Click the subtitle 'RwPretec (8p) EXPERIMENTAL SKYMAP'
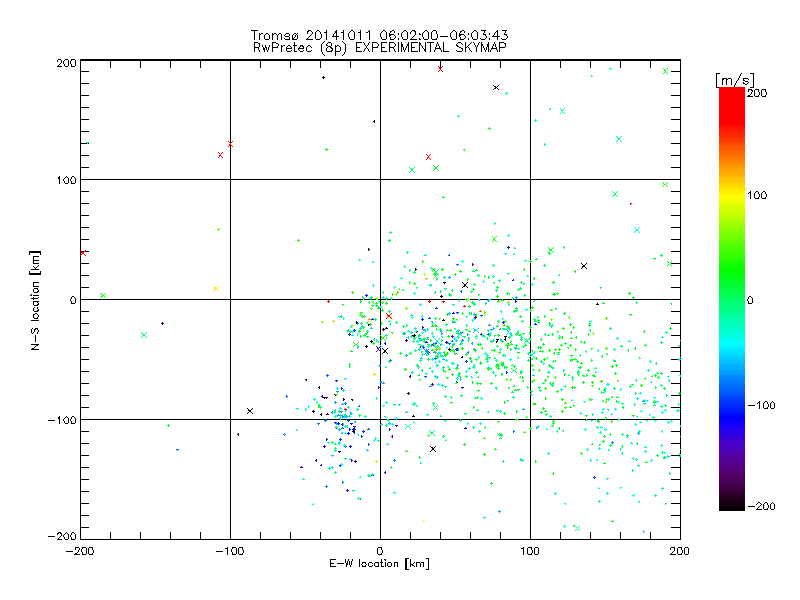This screenshot has height=600, width=800. 380,48
